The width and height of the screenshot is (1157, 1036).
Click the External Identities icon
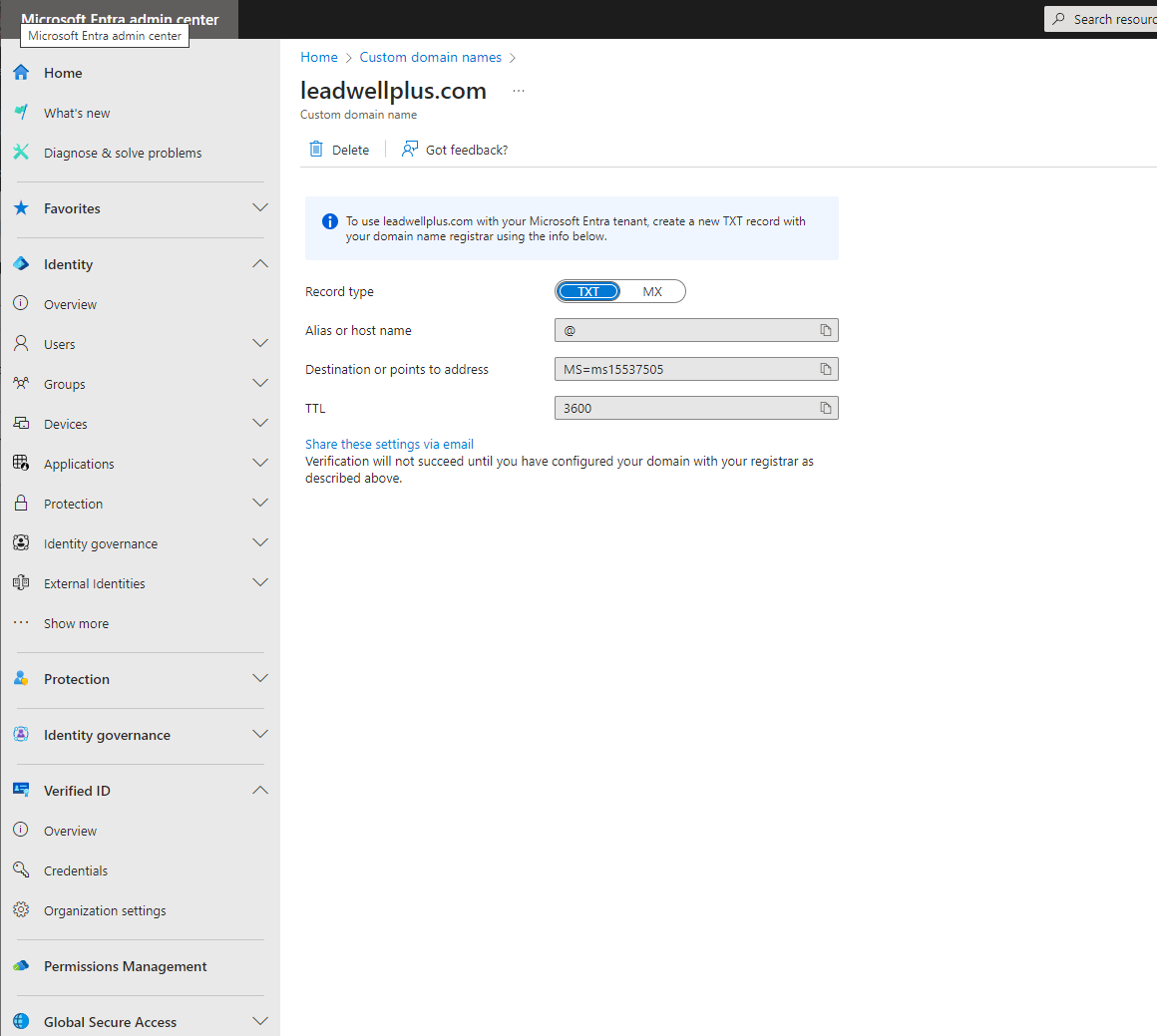tap(21, 582)
